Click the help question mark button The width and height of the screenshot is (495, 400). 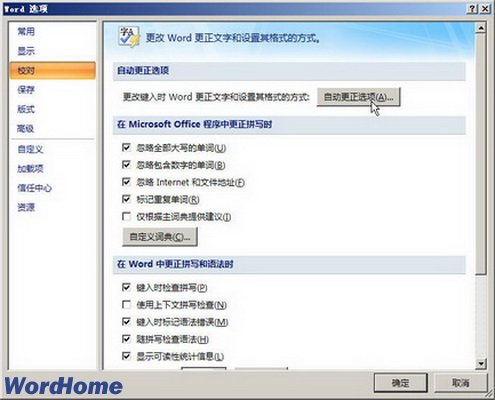[x=472, y=9]
